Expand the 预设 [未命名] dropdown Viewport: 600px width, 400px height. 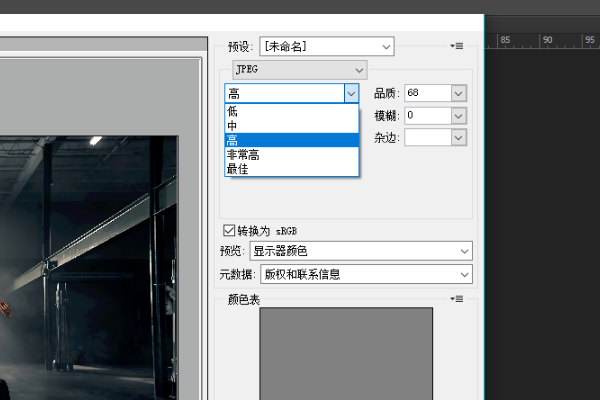click(x=326, y=46)
